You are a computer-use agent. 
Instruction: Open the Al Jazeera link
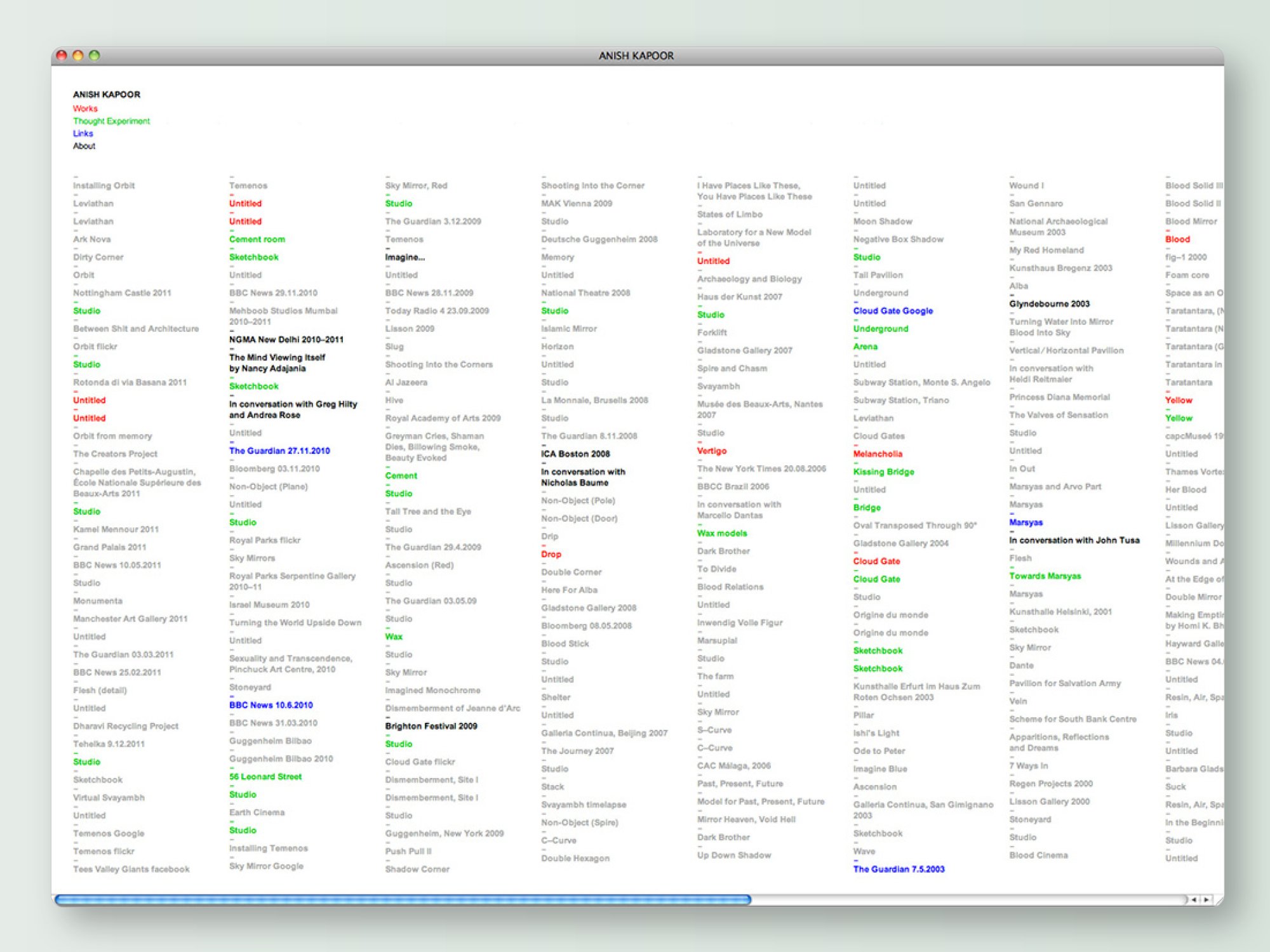coord(406,383)
